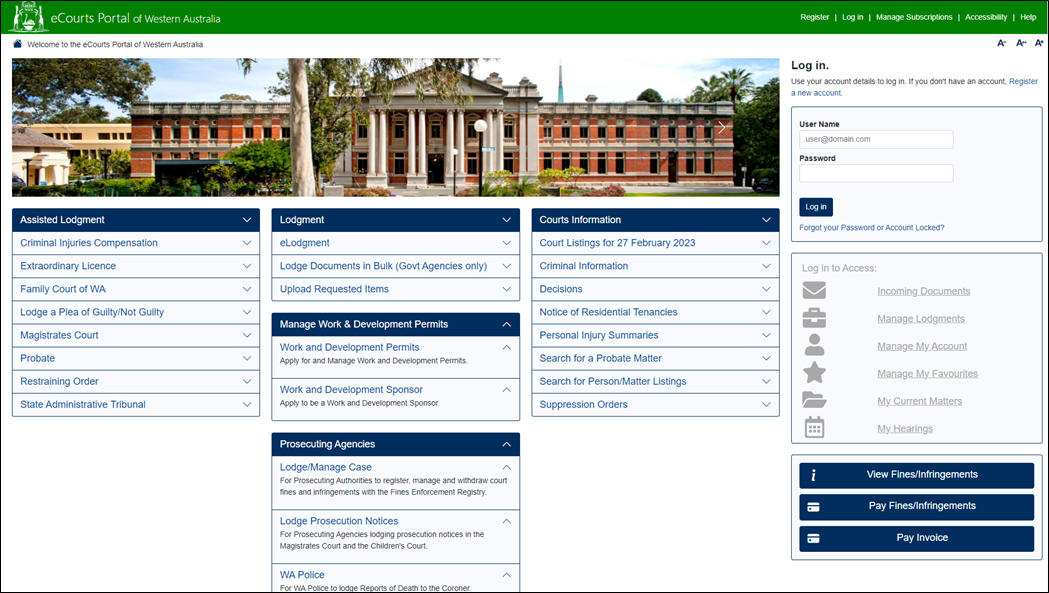Screen dimensions: 1049x593
Task: Expand the Criminal Injuries Compensation section
Action: pos(136,243)
